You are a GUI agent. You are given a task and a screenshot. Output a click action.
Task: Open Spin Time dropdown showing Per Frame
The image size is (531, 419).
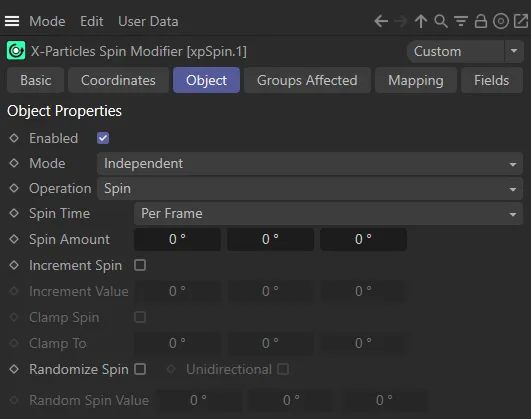[328, 213]
